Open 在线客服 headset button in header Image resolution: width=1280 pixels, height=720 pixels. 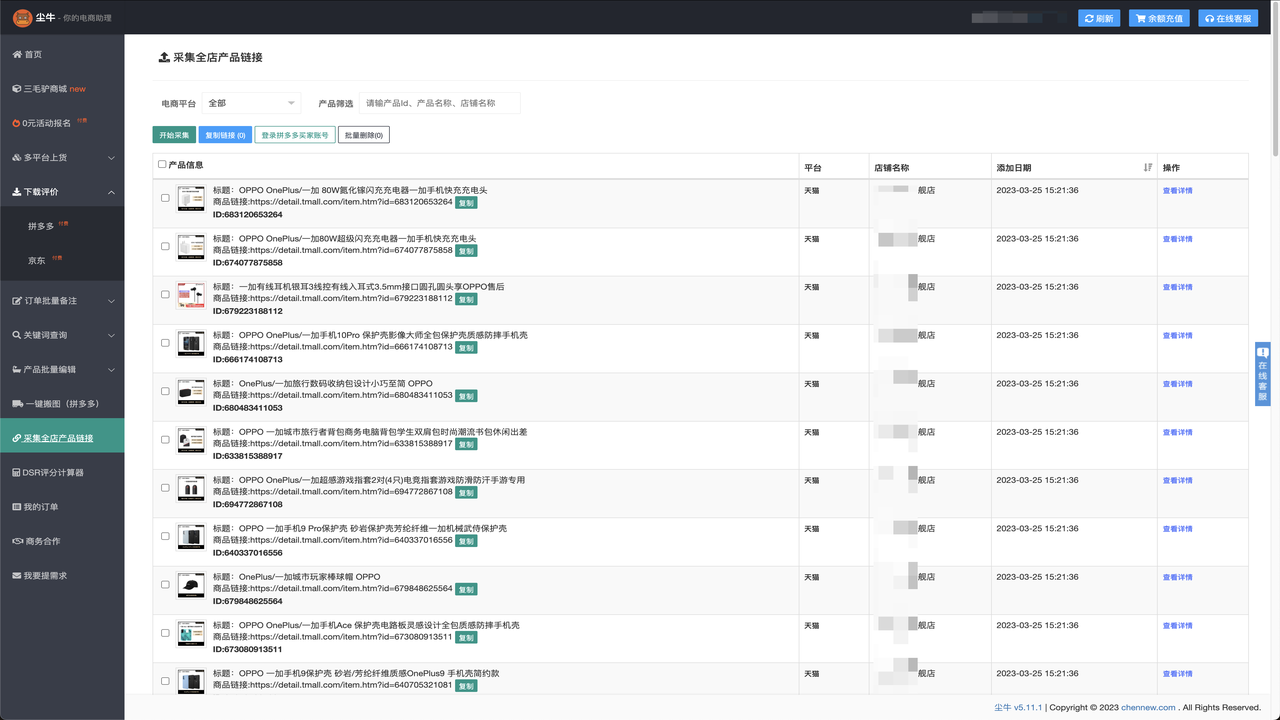point(1227,18)
